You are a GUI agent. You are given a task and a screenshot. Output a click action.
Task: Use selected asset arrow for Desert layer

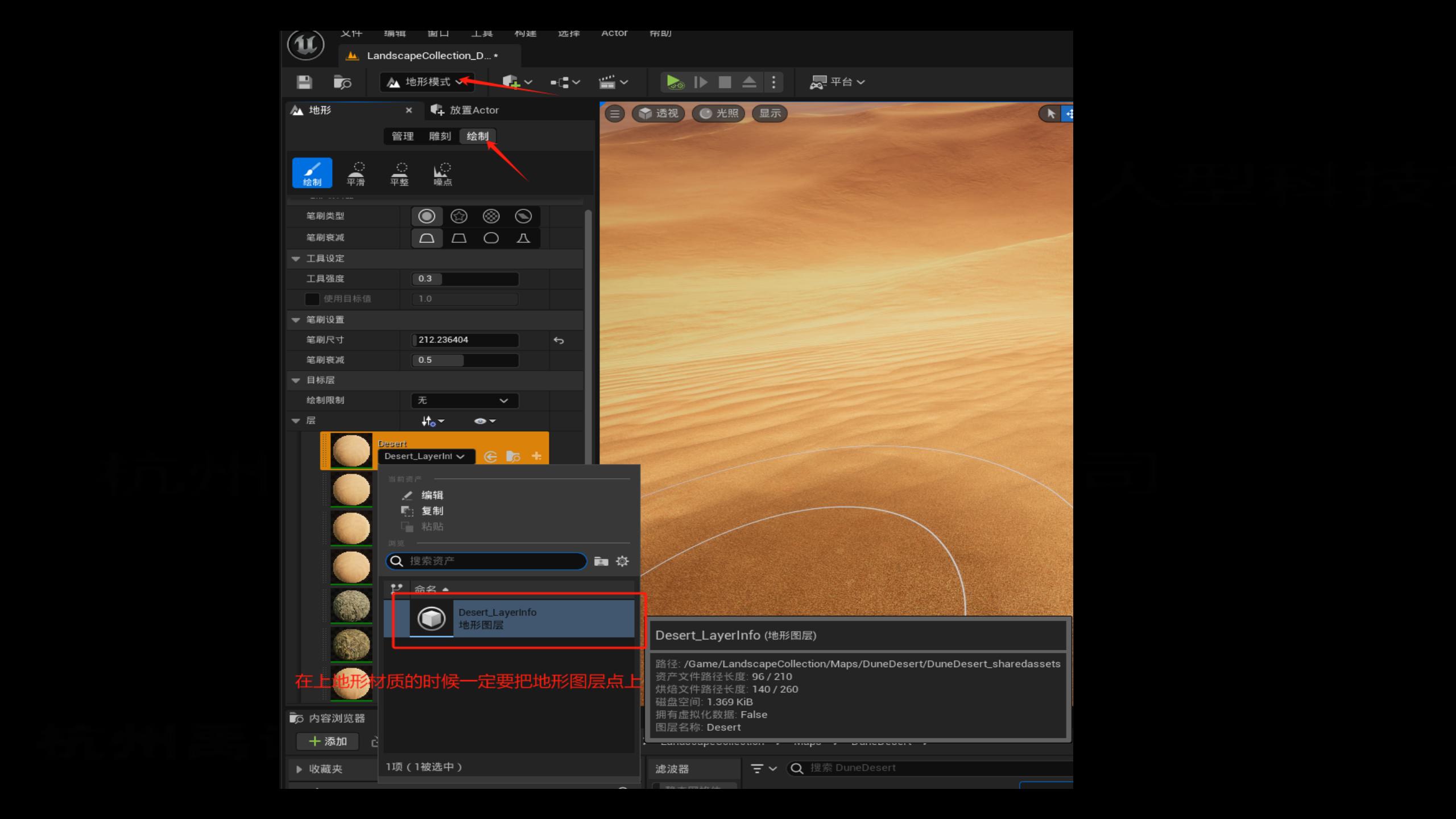(490, 456)
